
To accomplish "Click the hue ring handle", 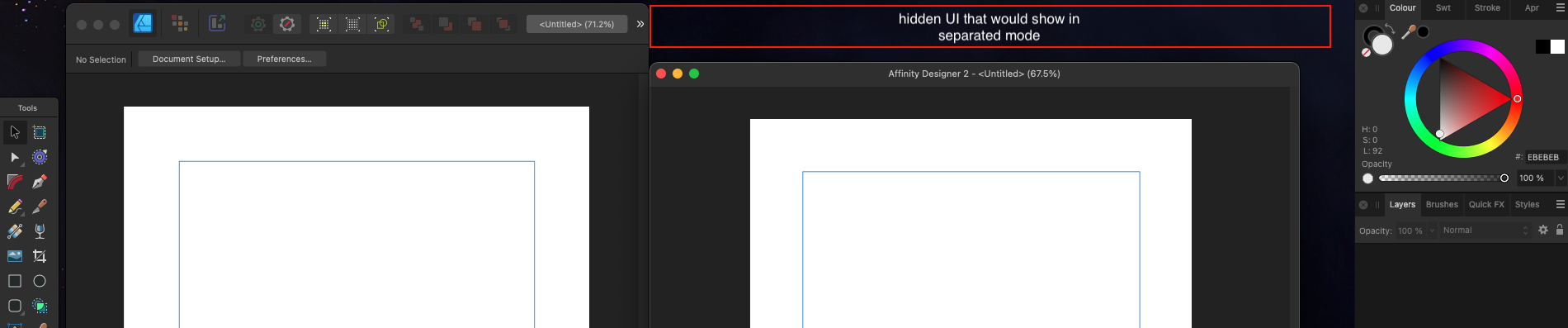I will point(1517,99).
